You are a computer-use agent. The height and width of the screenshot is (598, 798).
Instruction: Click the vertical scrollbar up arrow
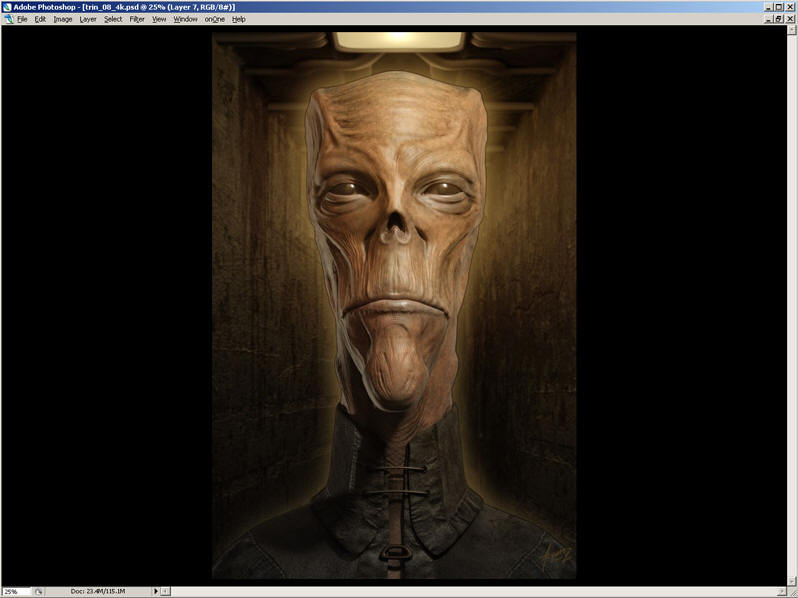792,30
